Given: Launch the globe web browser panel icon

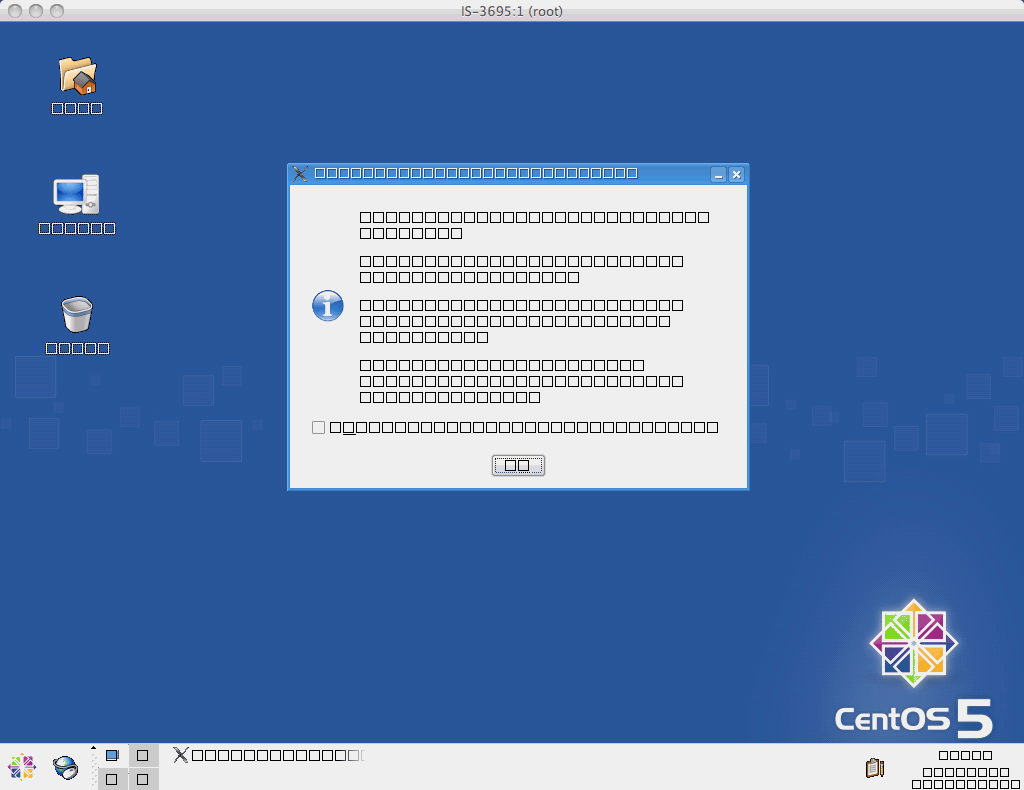Looking at the screenshot, I should click(x=66, y=767).
